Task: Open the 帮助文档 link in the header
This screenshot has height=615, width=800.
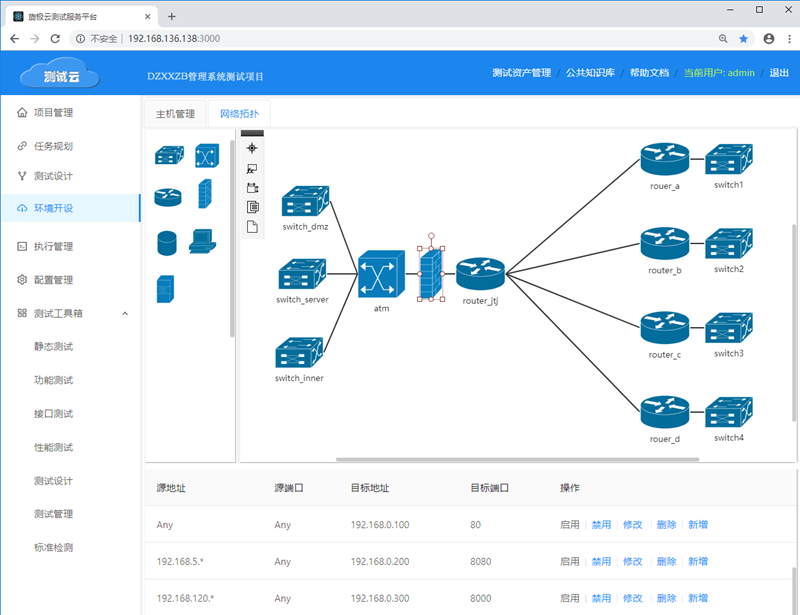Action: 649,73
